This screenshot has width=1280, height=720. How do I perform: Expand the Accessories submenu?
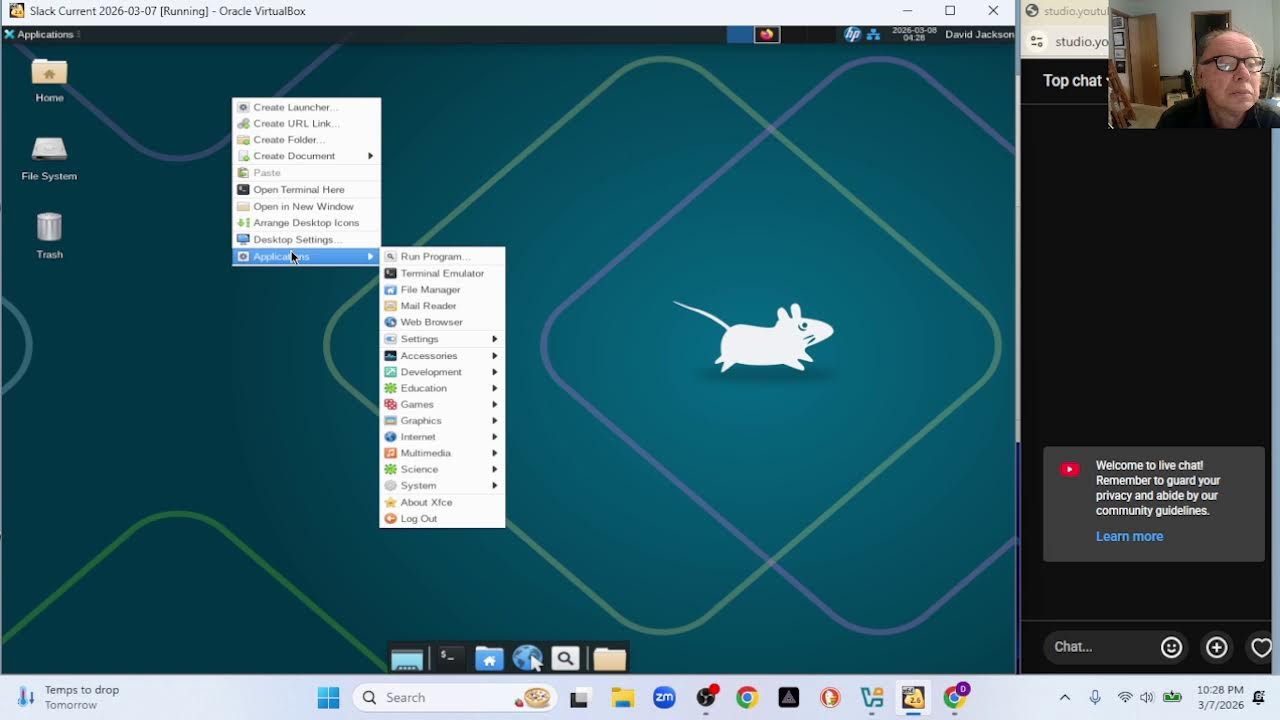(x=442, y=355)
